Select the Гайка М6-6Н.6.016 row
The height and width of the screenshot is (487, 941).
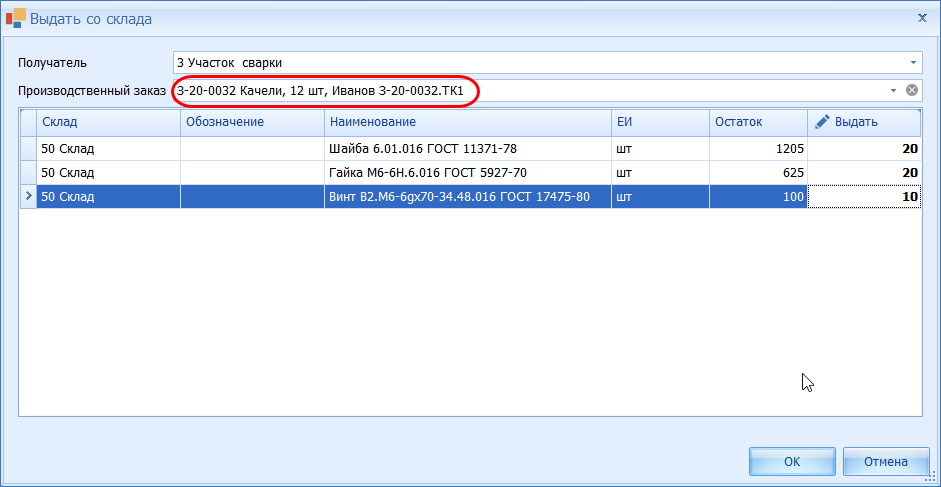tap(467, 172)
